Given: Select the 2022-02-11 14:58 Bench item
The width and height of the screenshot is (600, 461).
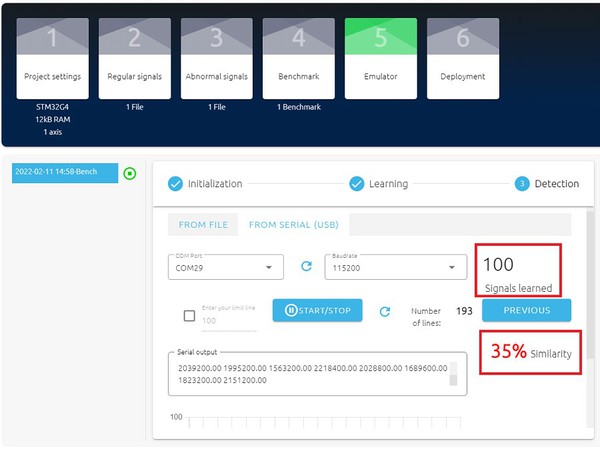Looking at the screenshot, I should (65, 173).
